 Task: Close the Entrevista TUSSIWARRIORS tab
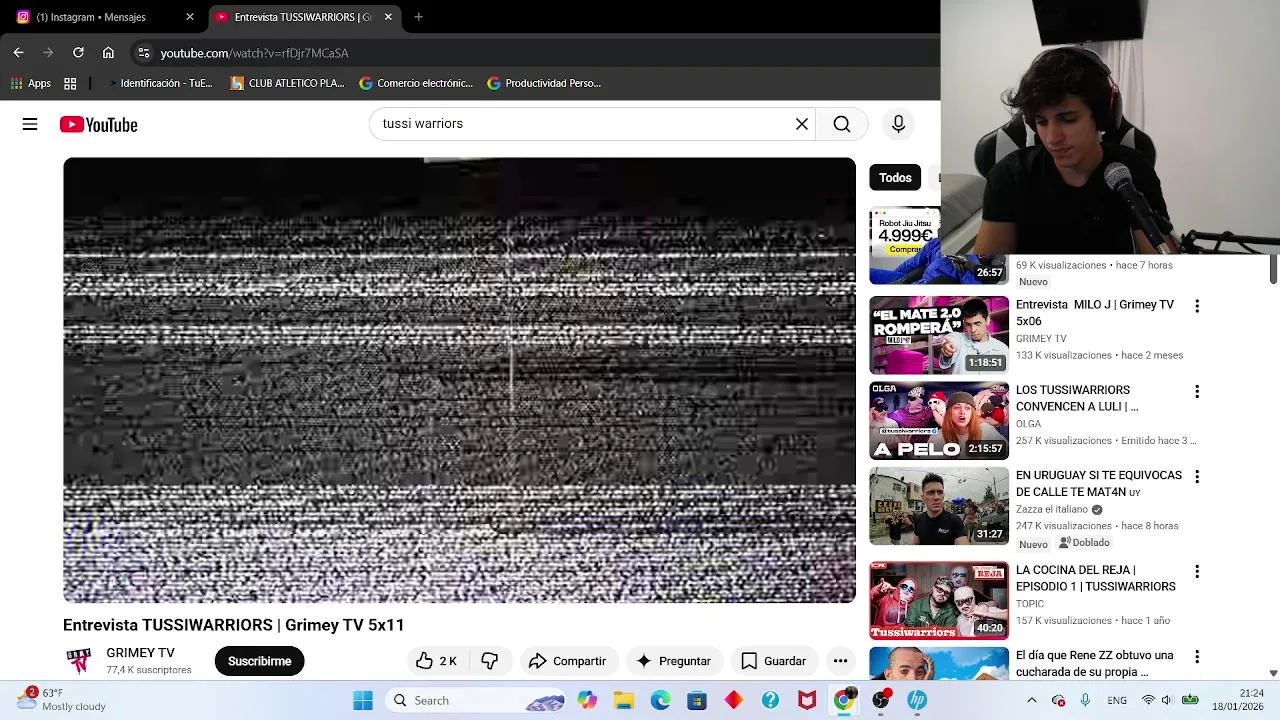coord(388,17)
